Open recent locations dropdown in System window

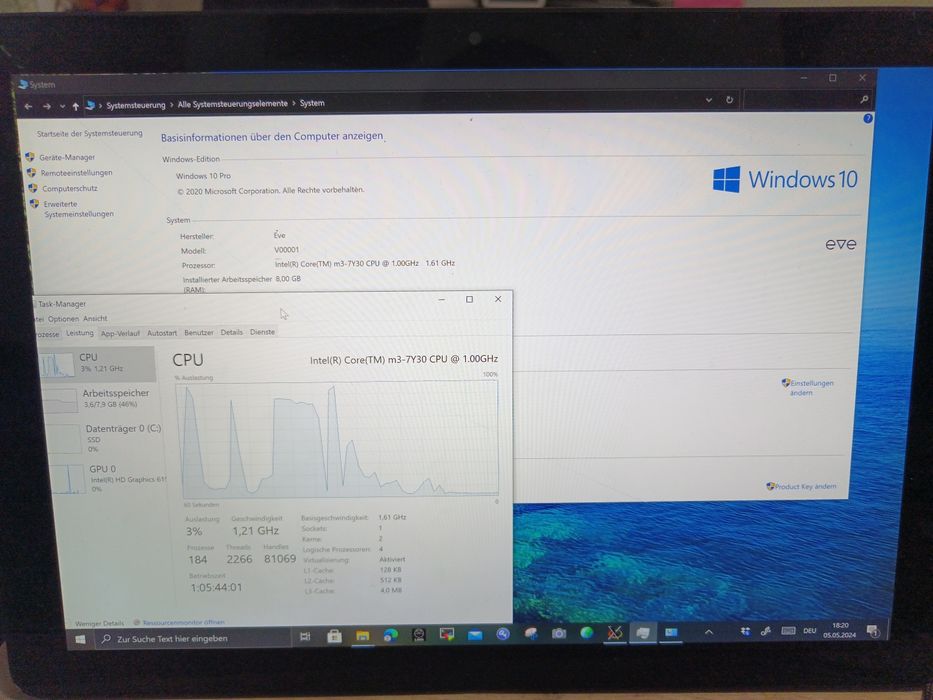click(x=62, y=107)
